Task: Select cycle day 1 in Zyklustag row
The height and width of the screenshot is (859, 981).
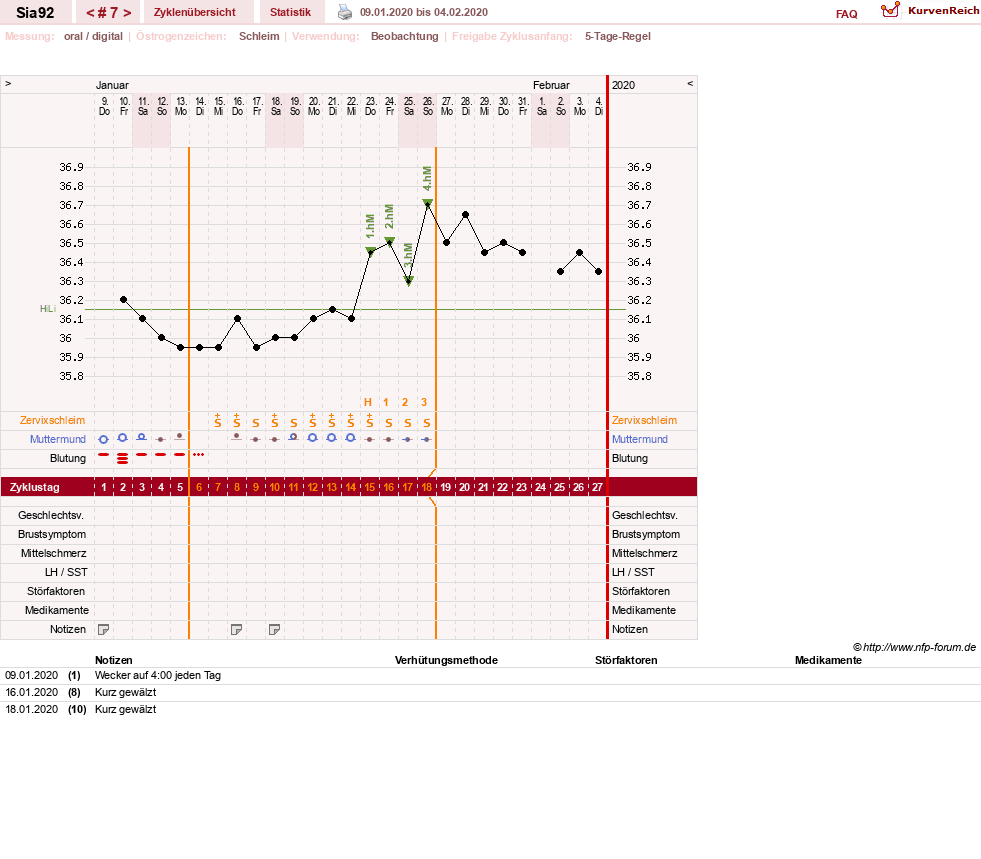Action: click(104, 487)
